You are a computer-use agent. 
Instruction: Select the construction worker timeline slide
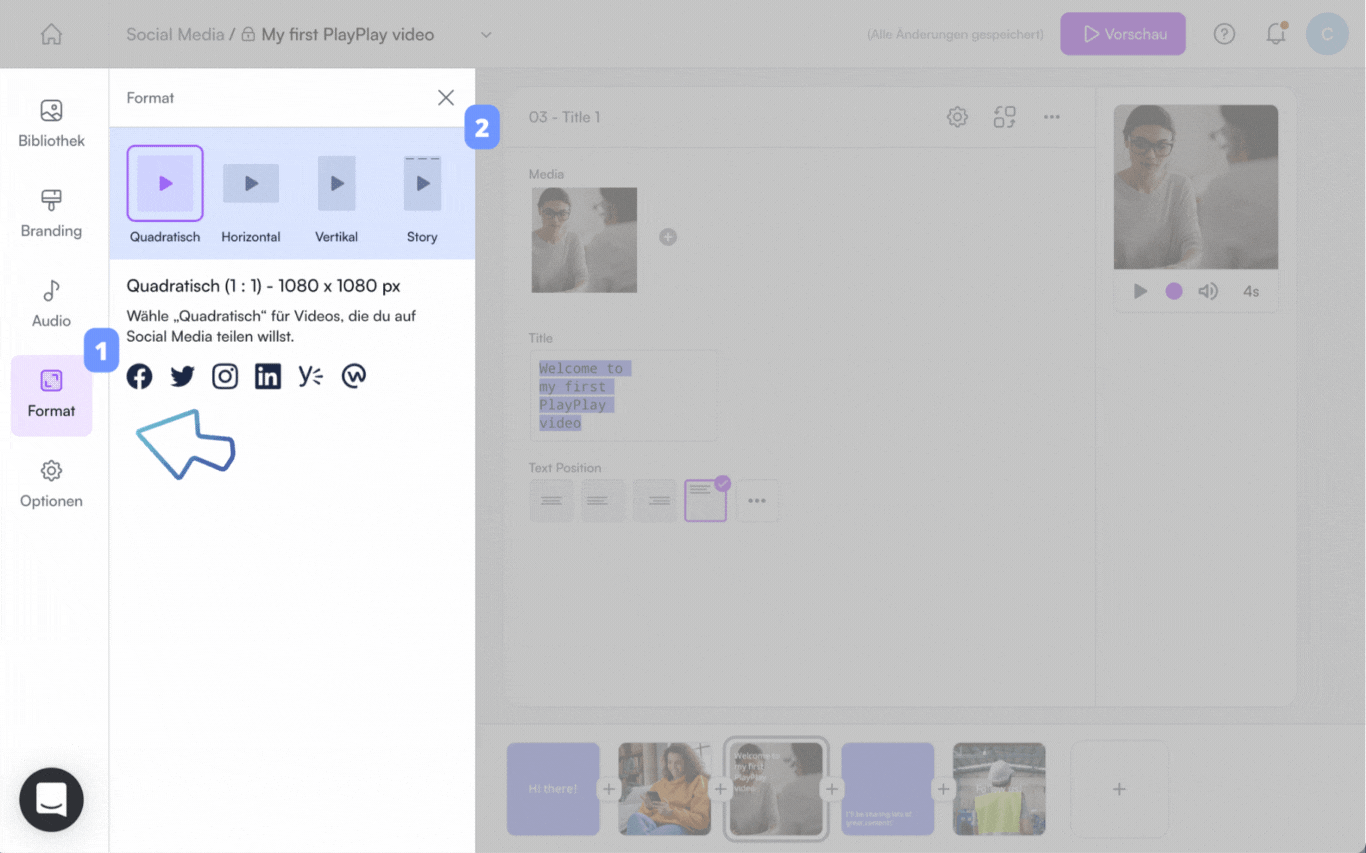999,789
